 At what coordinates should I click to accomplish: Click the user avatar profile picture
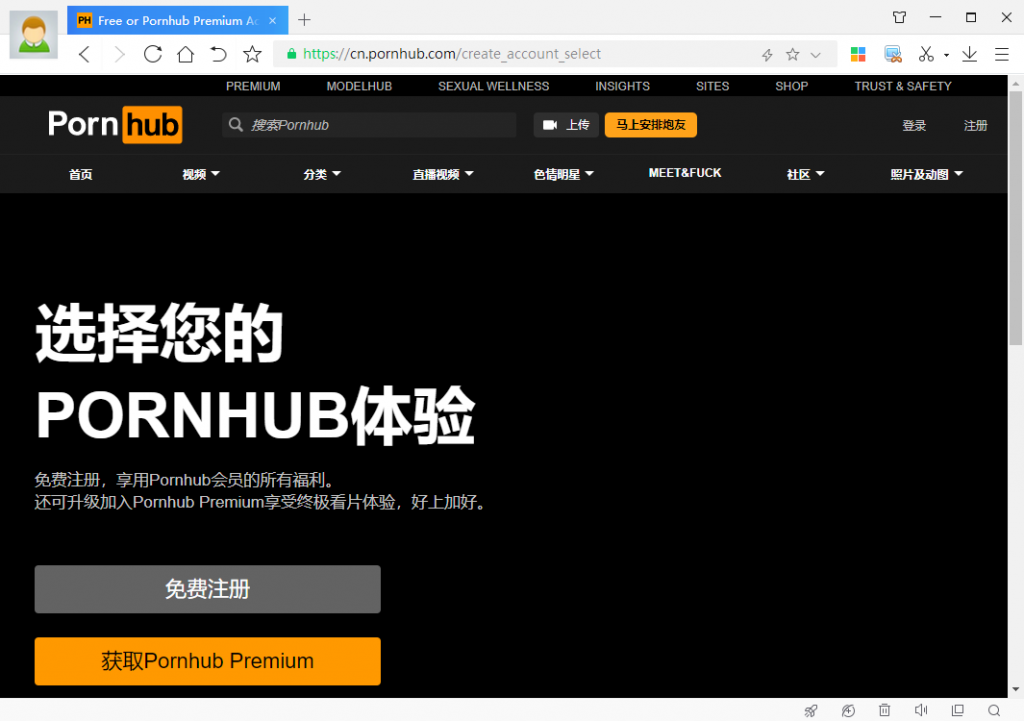click(34, 35)
